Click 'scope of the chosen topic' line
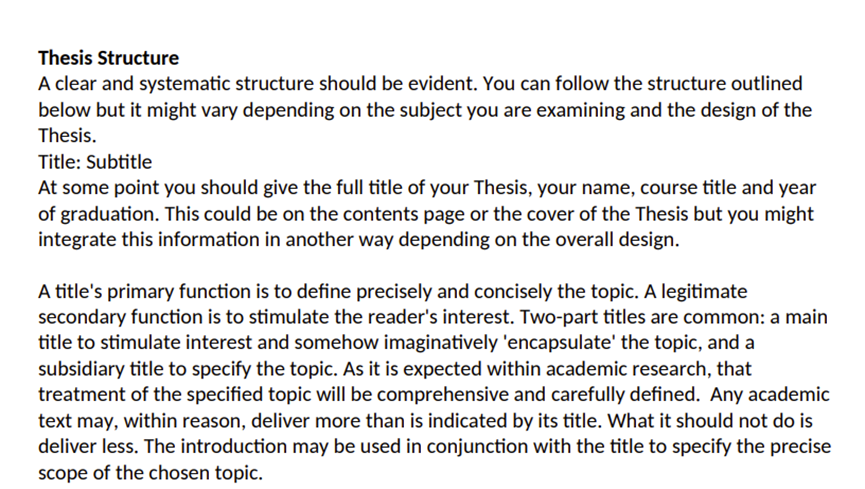The image size is (865, 489). [150, 473]
